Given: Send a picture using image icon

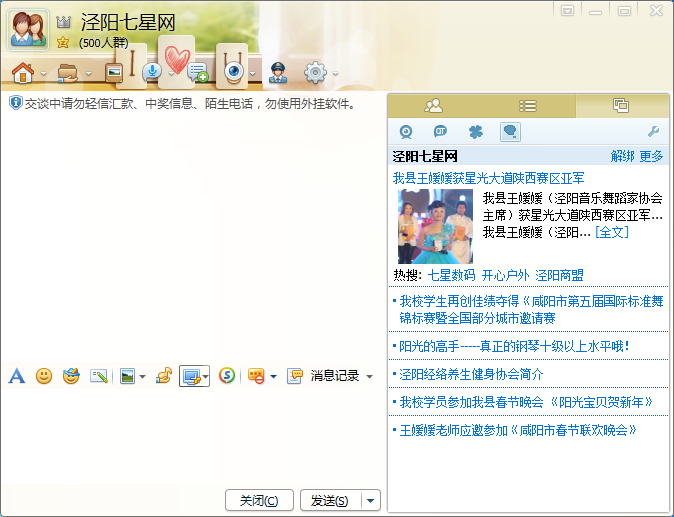Looking at the screenshot, I should pos(127,376).
